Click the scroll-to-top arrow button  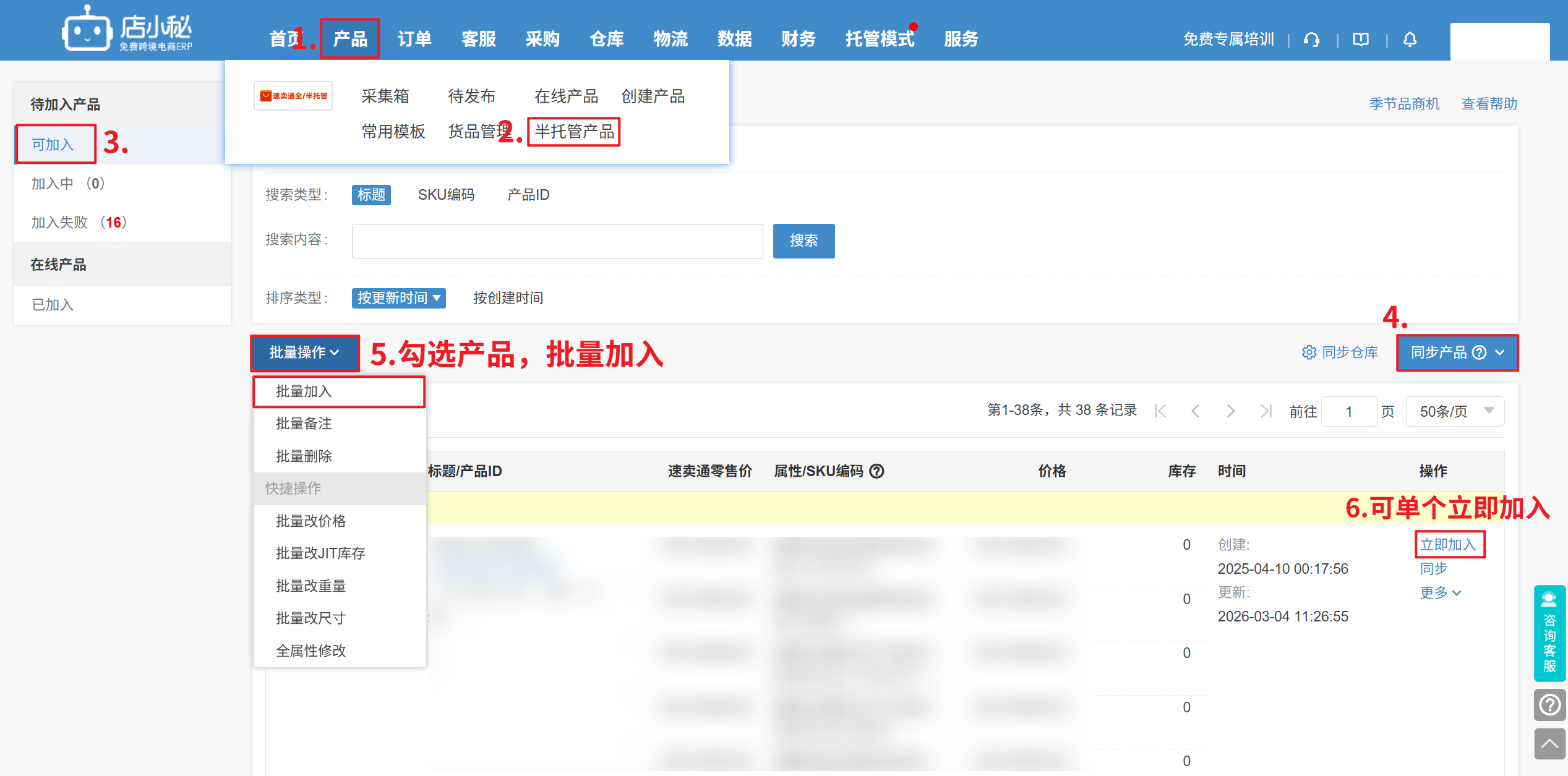[1549, 744]
